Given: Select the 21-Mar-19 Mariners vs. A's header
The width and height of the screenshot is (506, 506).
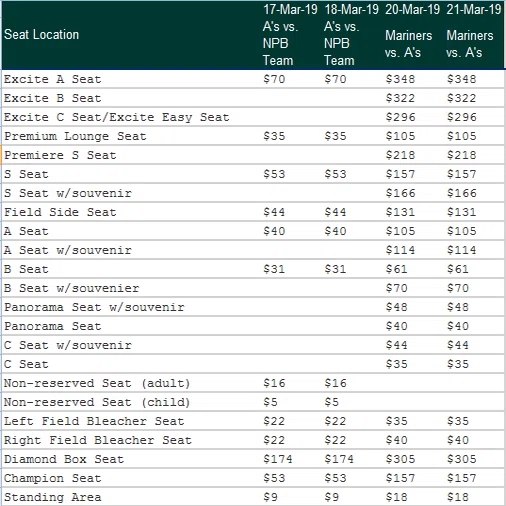Looking at the screenshot, I should [x=473, y=35].
